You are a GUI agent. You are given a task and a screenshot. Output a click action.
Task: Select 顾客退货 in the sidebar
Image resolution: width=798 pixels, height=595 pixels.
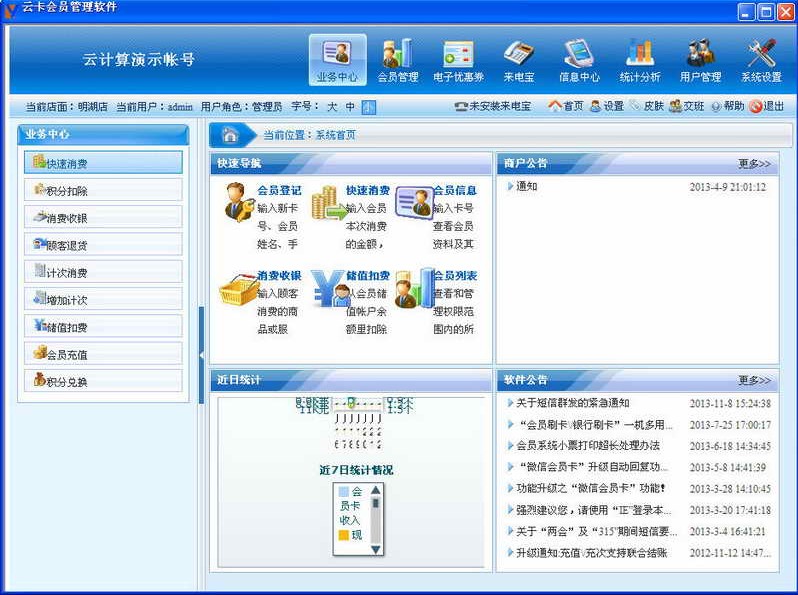(x=103, y=244)
